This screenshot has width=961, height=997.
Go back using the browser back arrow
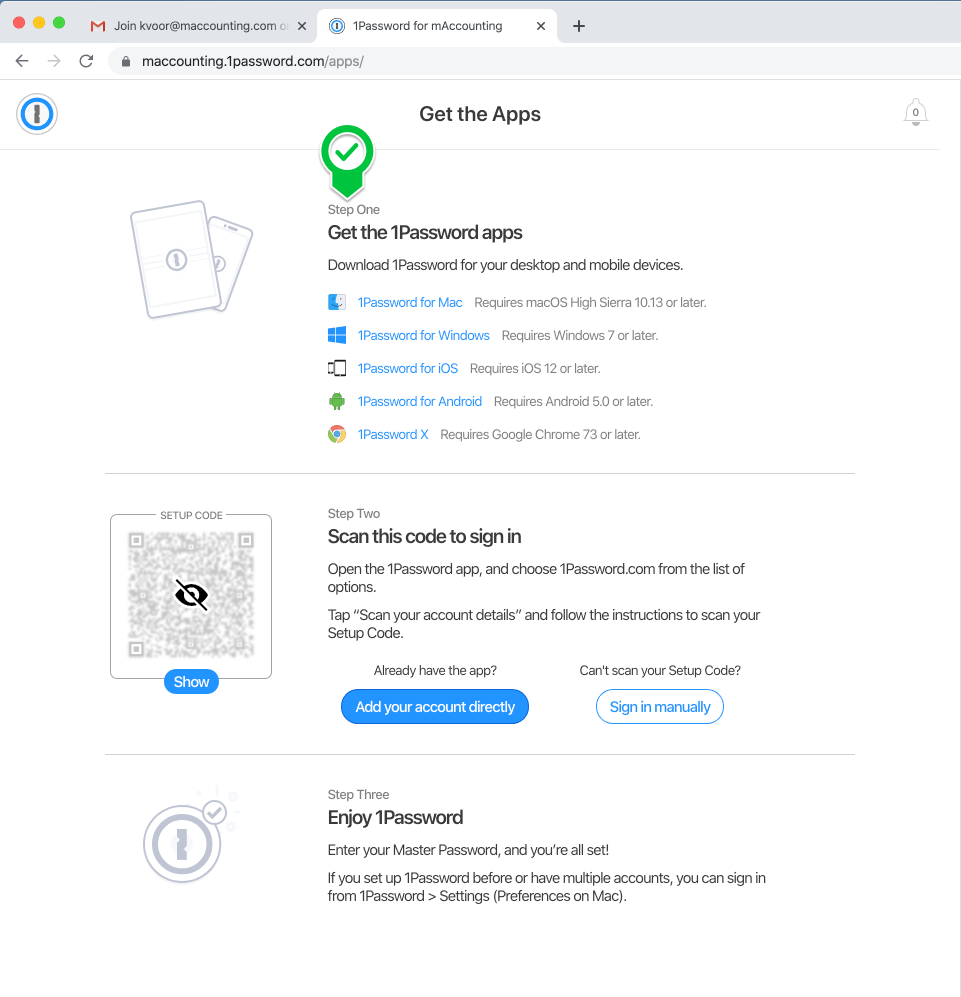pos(22,61)
